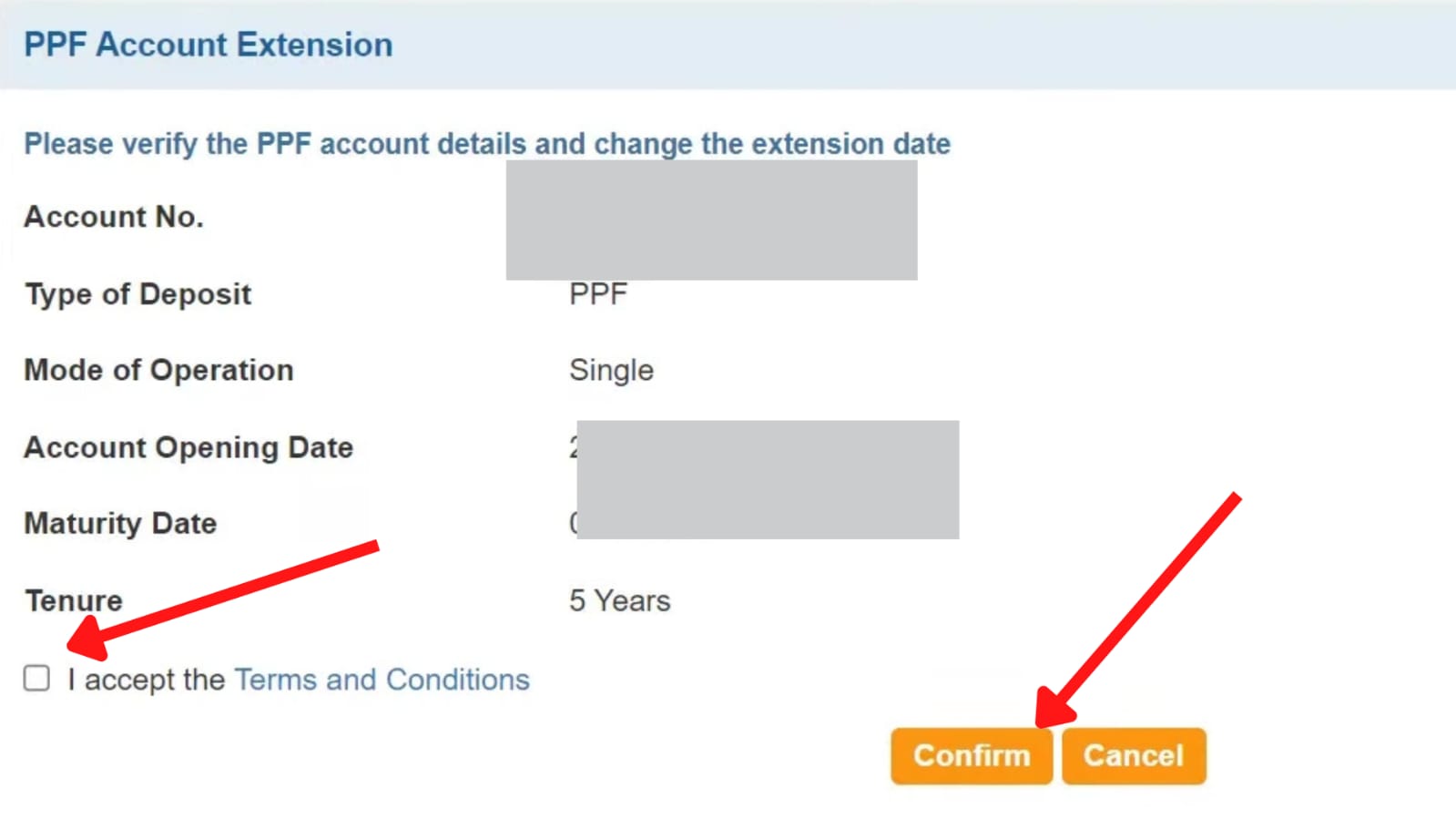The height and width of the screenshot is (819, 1456).
Task: Select the 'PPF Account Extension' header
Action: pos(209,44)
